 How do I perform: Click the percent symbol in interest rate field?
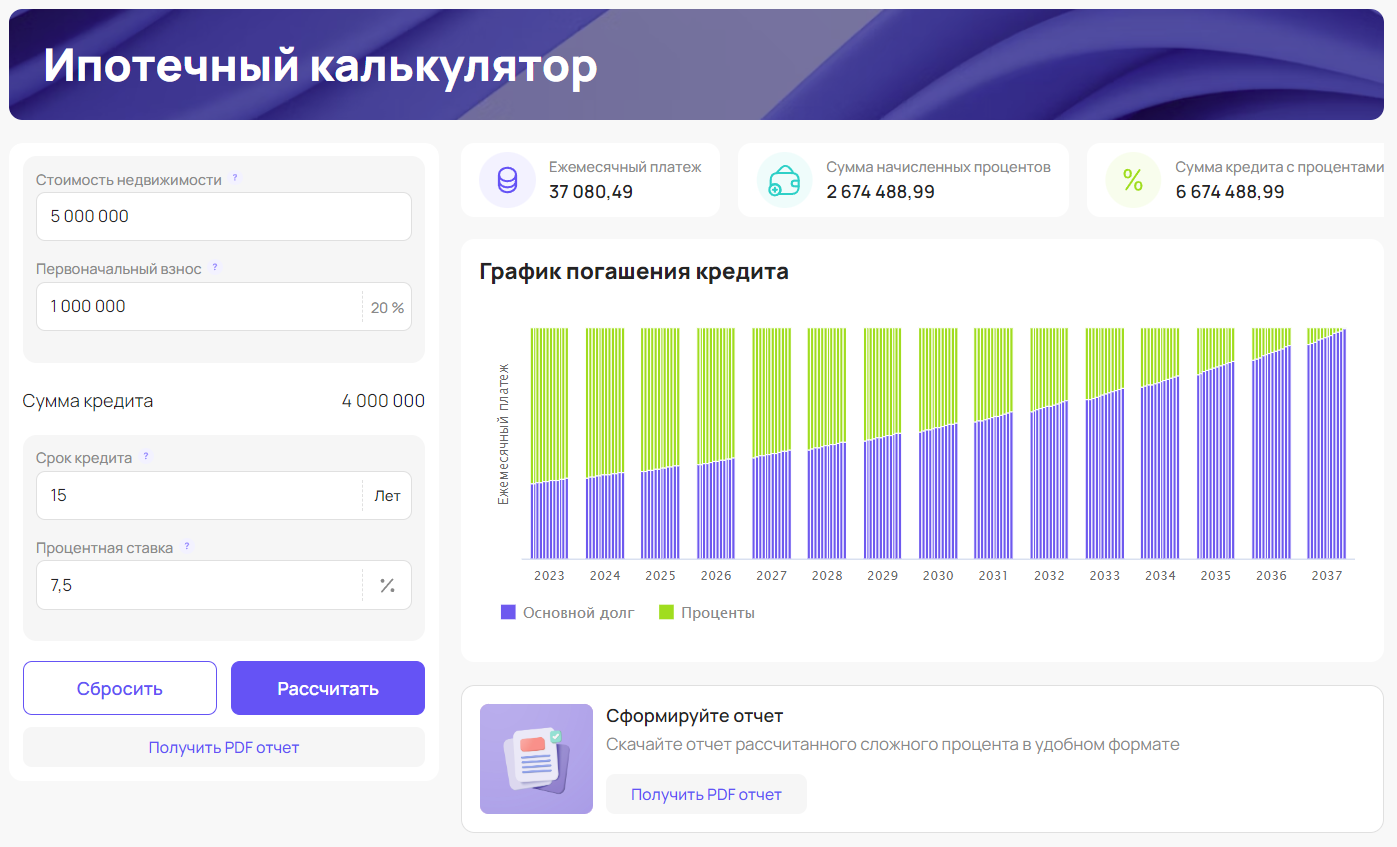(387, 586)
